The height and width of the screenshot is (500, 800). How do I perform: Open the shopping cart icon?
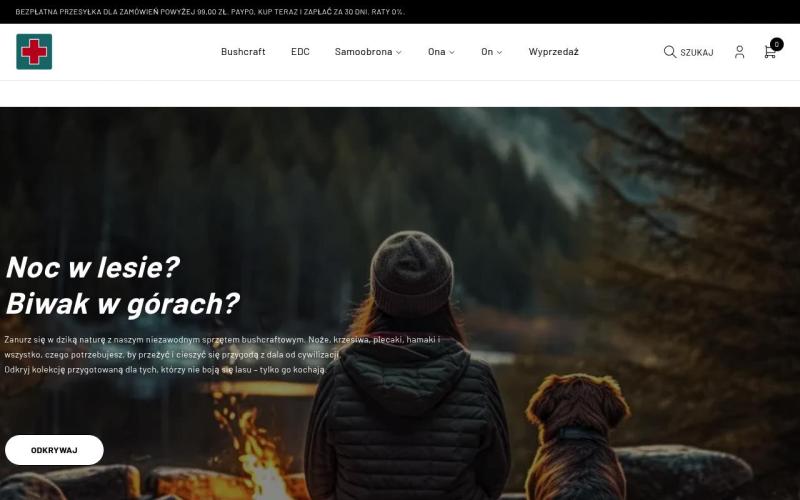point(769,53)
